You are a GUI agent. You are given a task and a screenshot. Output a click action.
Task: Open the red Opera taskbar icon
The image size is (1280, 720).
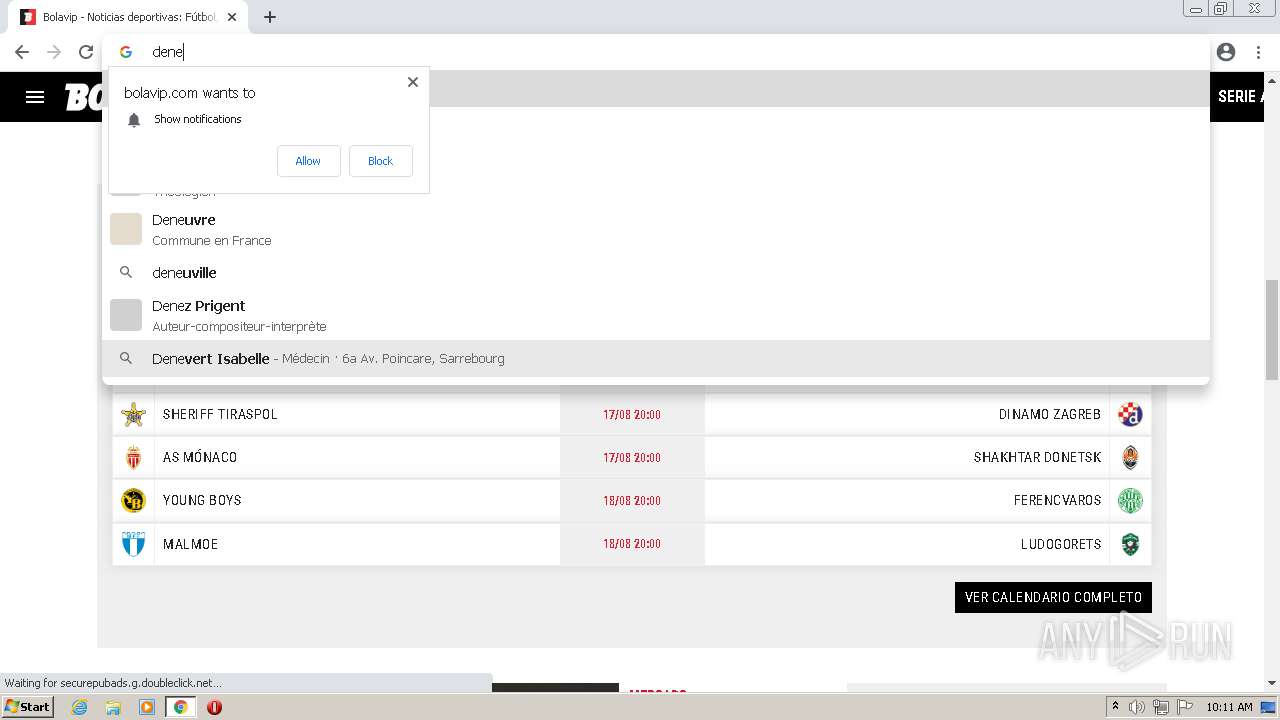(x=214, y=707)
